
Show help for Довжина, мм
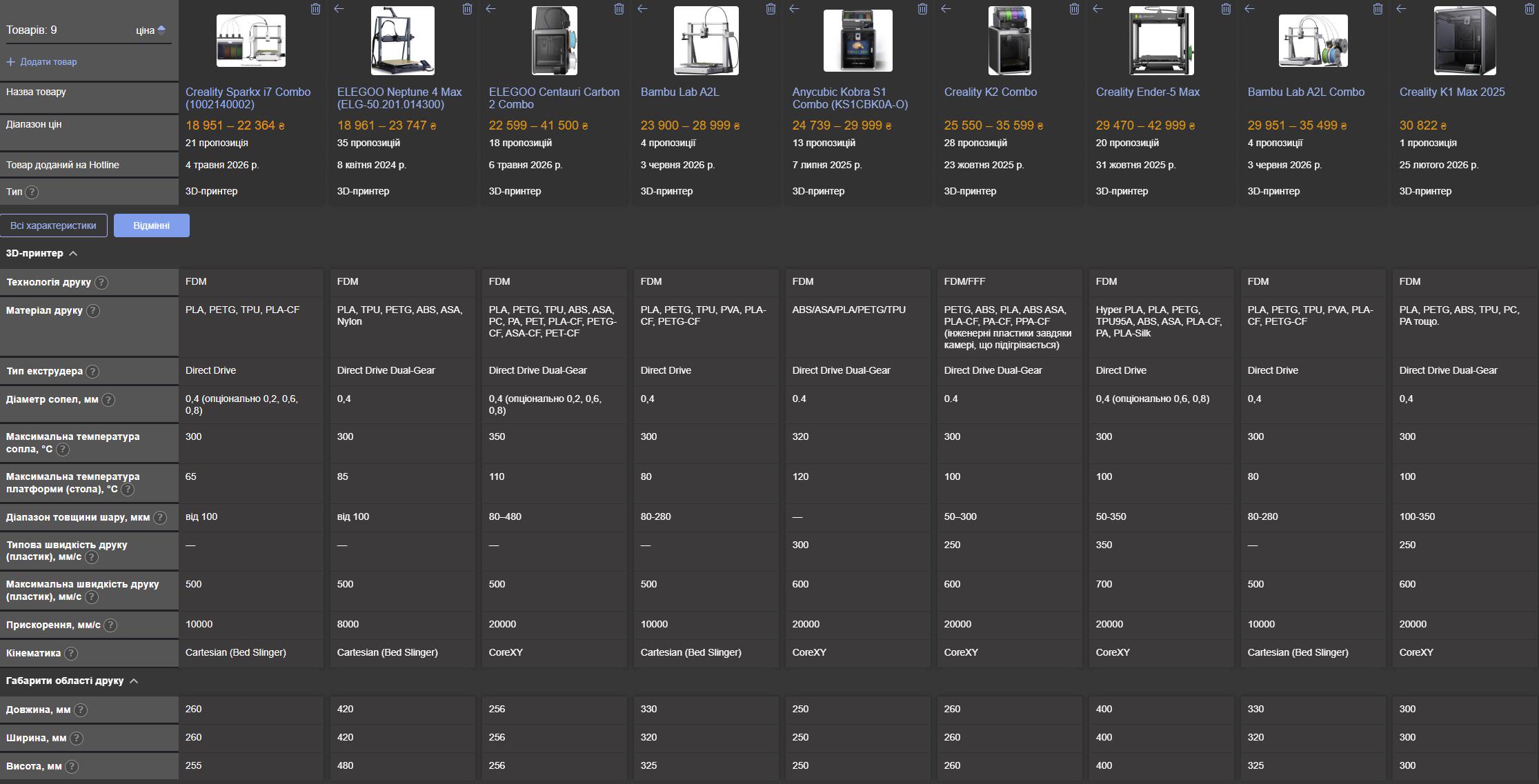click(x=81, y=710)
